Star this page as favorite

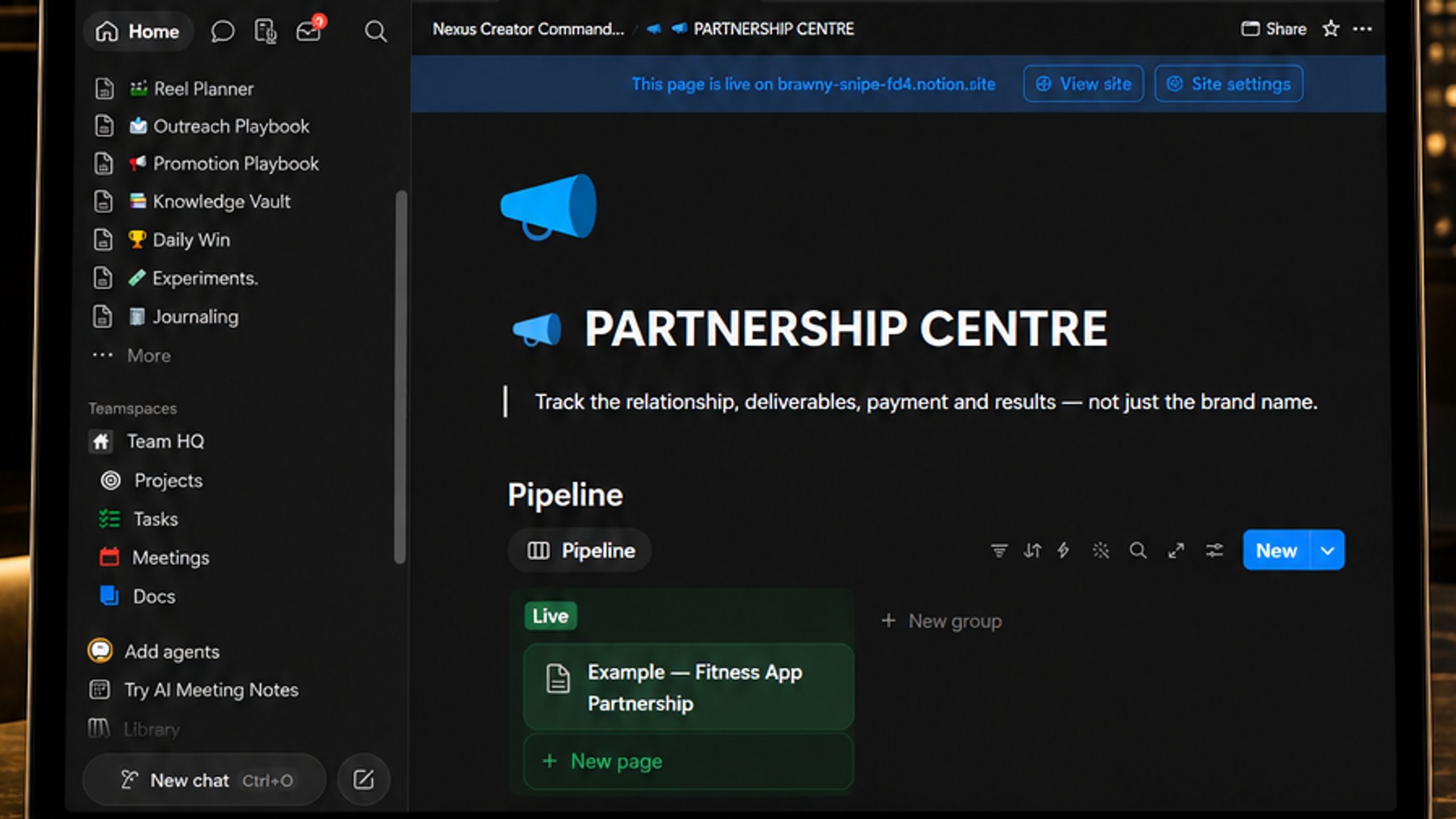point(1331,28)
